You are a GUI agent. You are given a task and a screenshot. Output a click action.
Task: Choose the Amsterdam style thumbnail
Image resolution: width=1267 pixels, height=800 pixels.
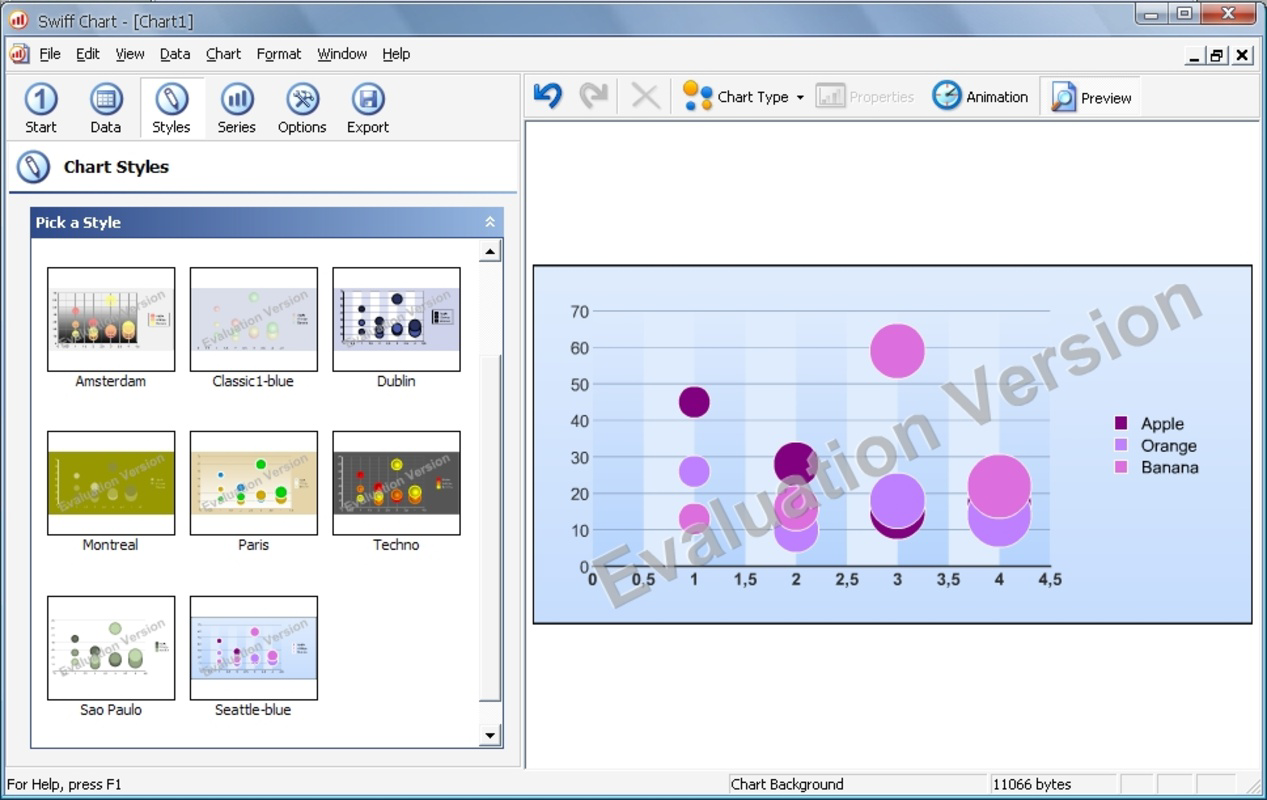[x=111, y=319]
